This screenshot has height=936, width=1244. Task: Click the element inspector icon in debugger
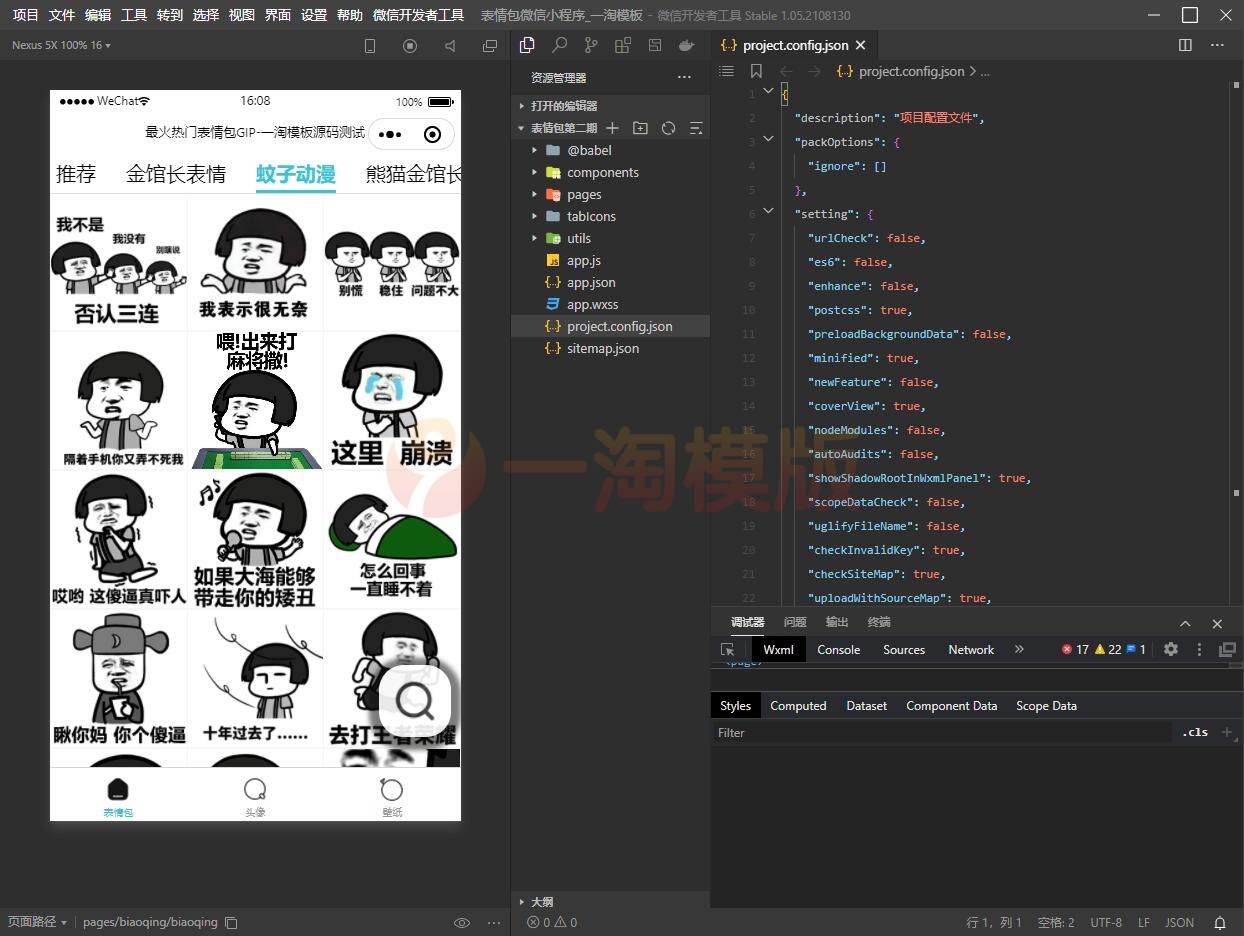tap(727, 650)
